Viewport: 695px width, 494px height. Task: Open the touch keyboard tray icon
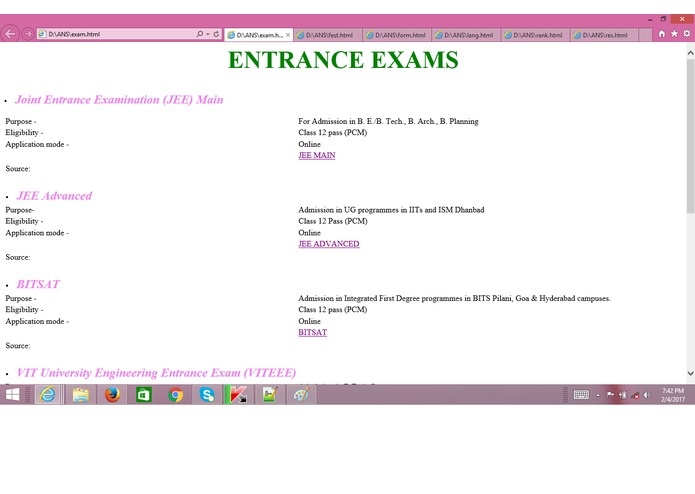[581, 395]
